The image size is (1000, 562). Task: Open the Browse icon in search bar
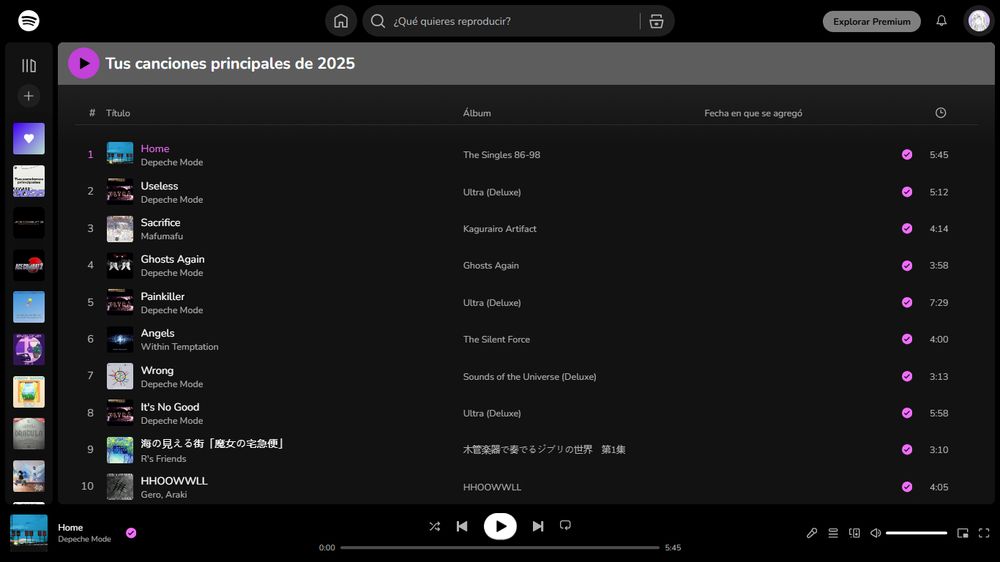pyautogui.click(x=656, y=21)
